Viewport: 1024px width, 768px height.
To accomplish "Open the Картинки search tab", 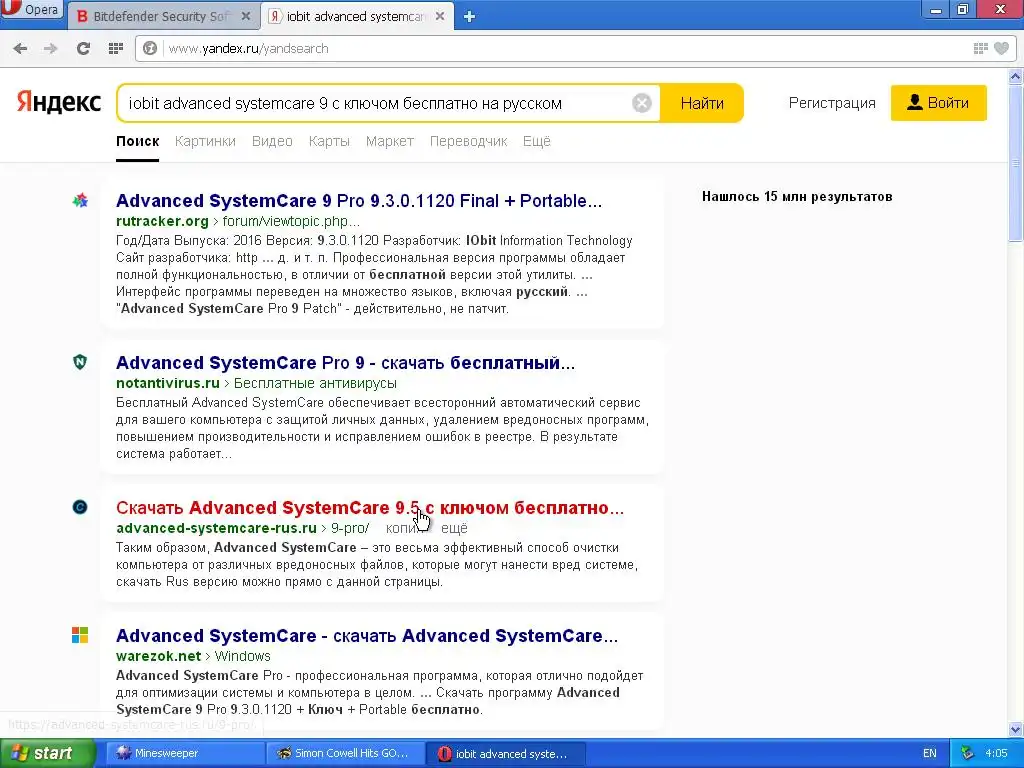I will pos(205,141).
